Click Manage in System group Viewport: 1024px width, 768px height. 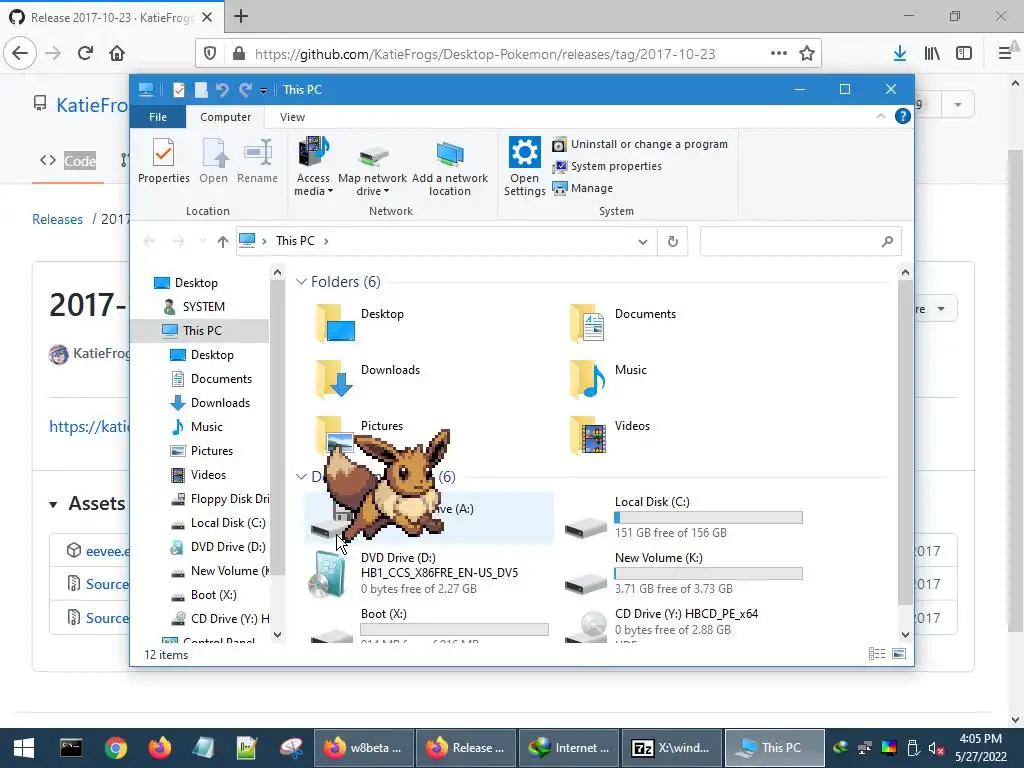tap(583, 188)
